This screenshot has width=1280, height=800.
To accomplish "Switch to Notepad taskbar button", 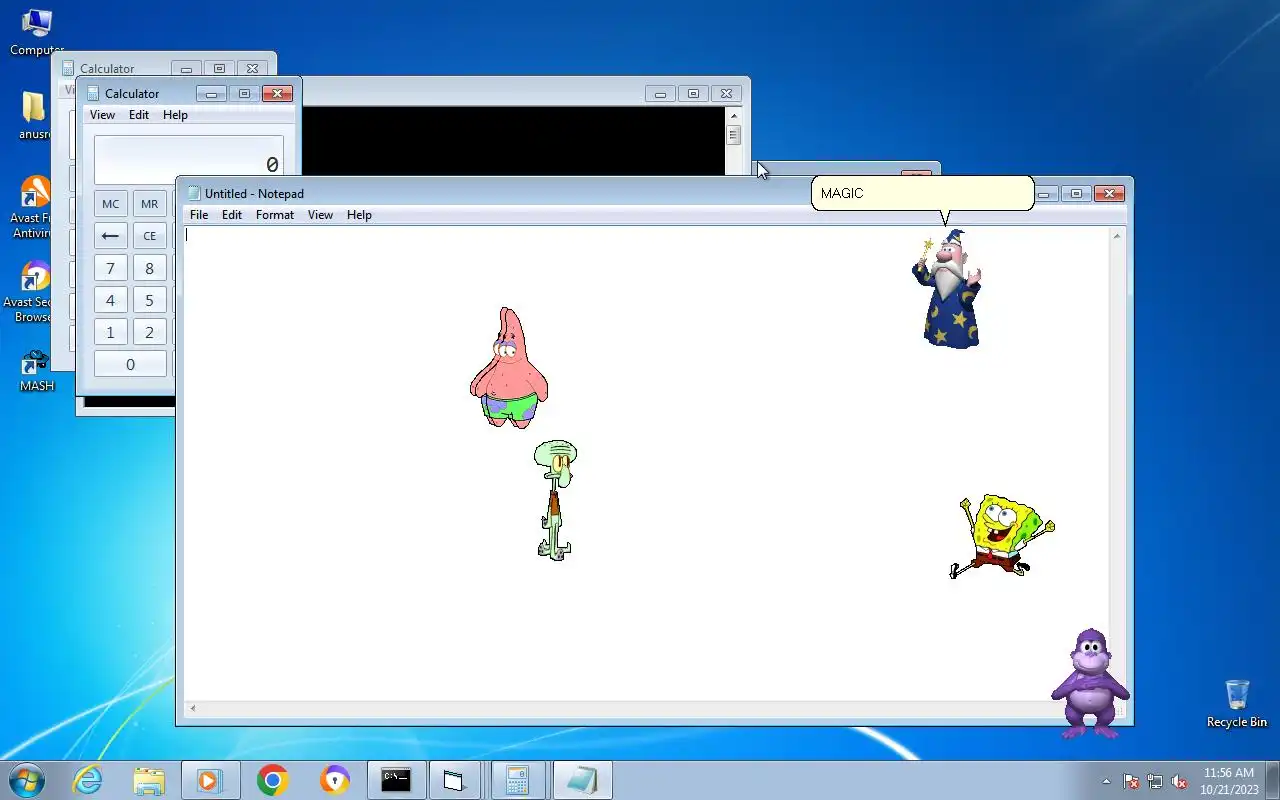I will [581, 780].
